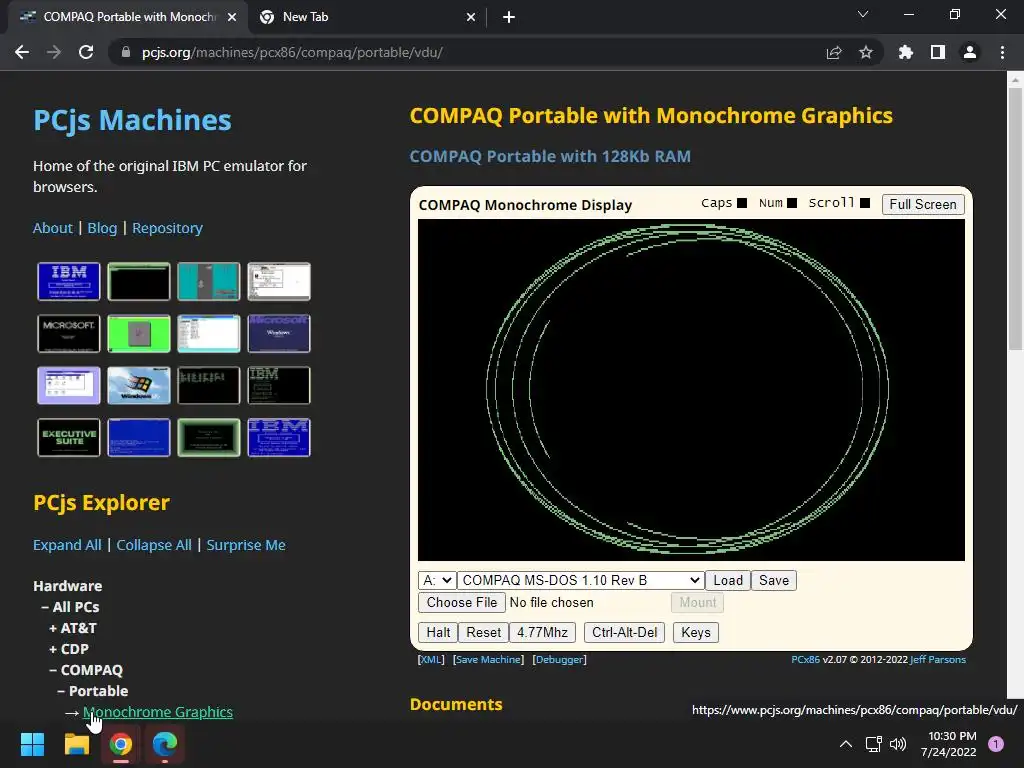Screen dimensions: 1024x768
Task: Bookmark this page with the star icon
Action: [x=866, y=52]
